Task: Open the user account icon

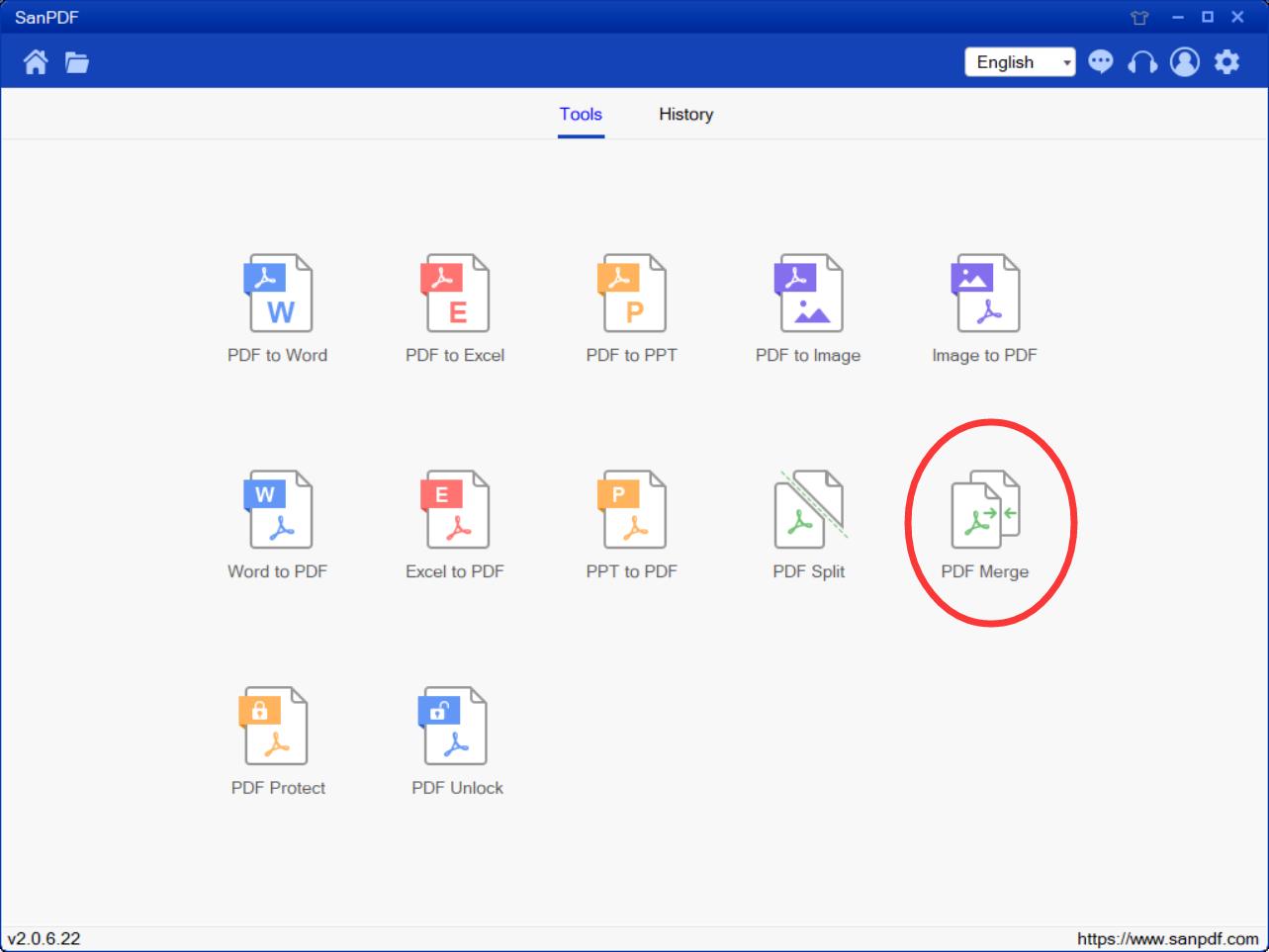Action: coord(1185,61)
